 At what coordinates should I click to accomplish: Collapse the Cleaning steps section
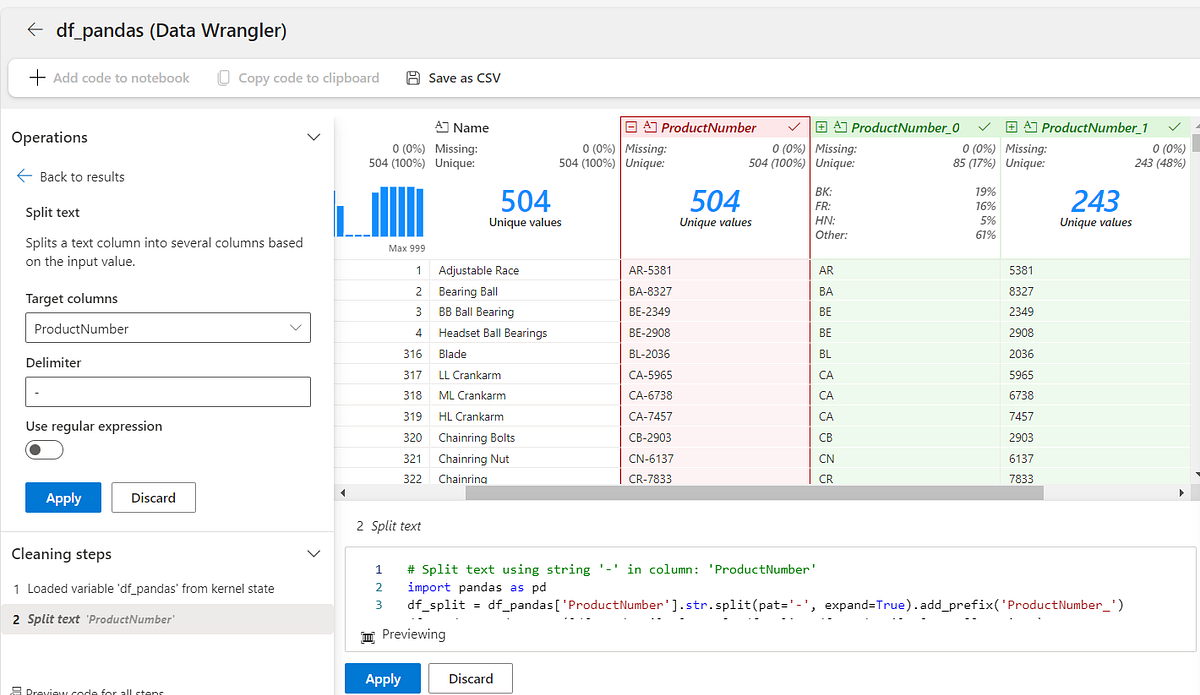point(313,553)
